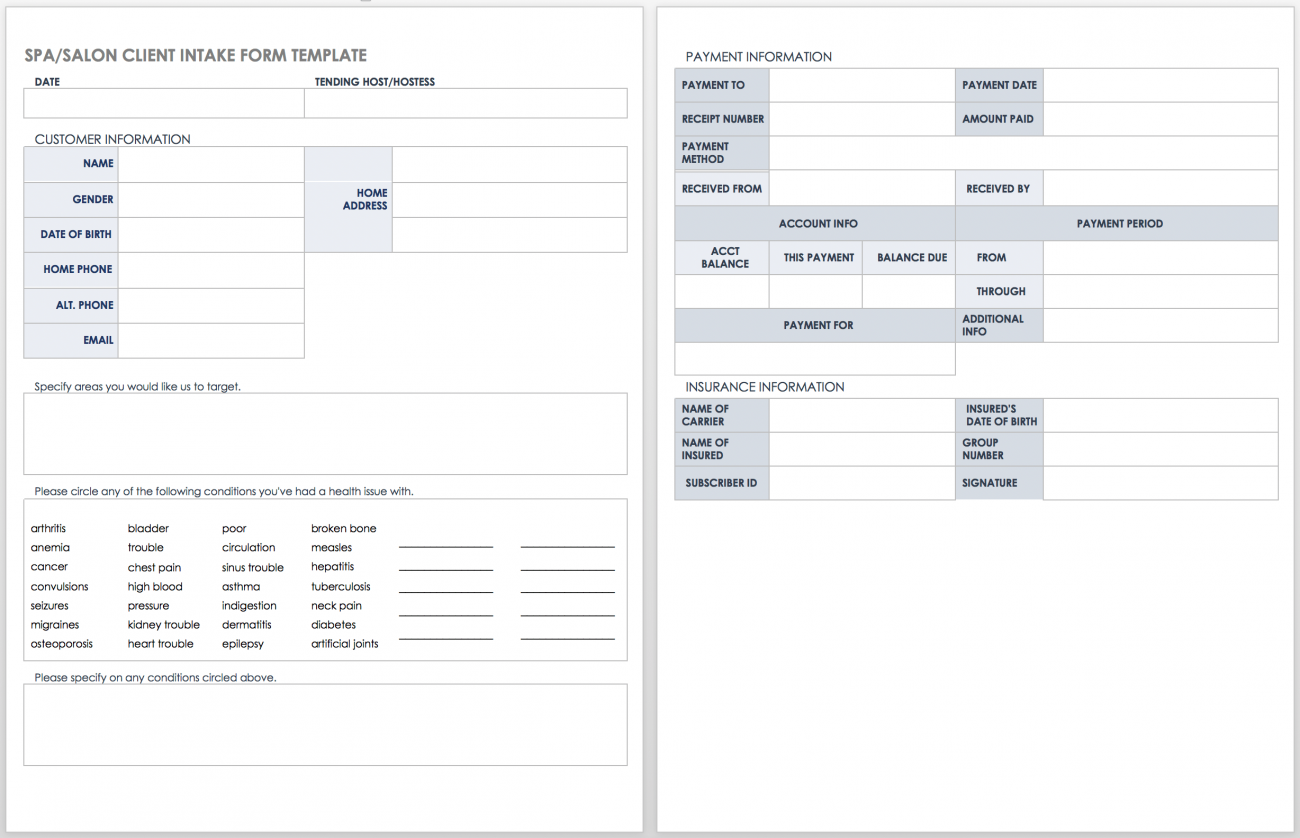The image size is (1300, 838).
Task: Click the condition 'migraines'
Action: tap(55, 625)
